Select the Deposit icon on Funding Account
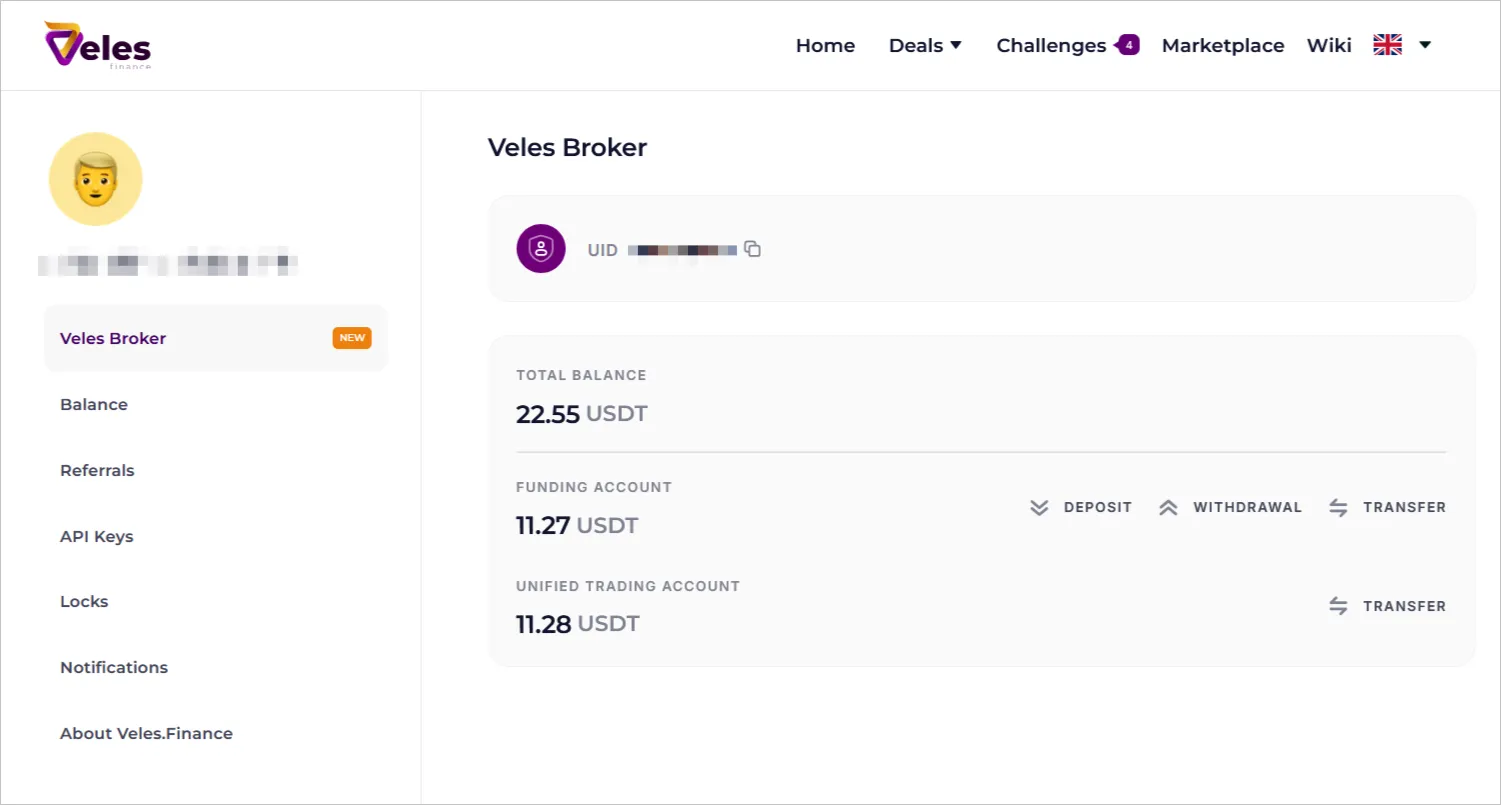This screenshot has width=1501, height=805. [1039, 507]
